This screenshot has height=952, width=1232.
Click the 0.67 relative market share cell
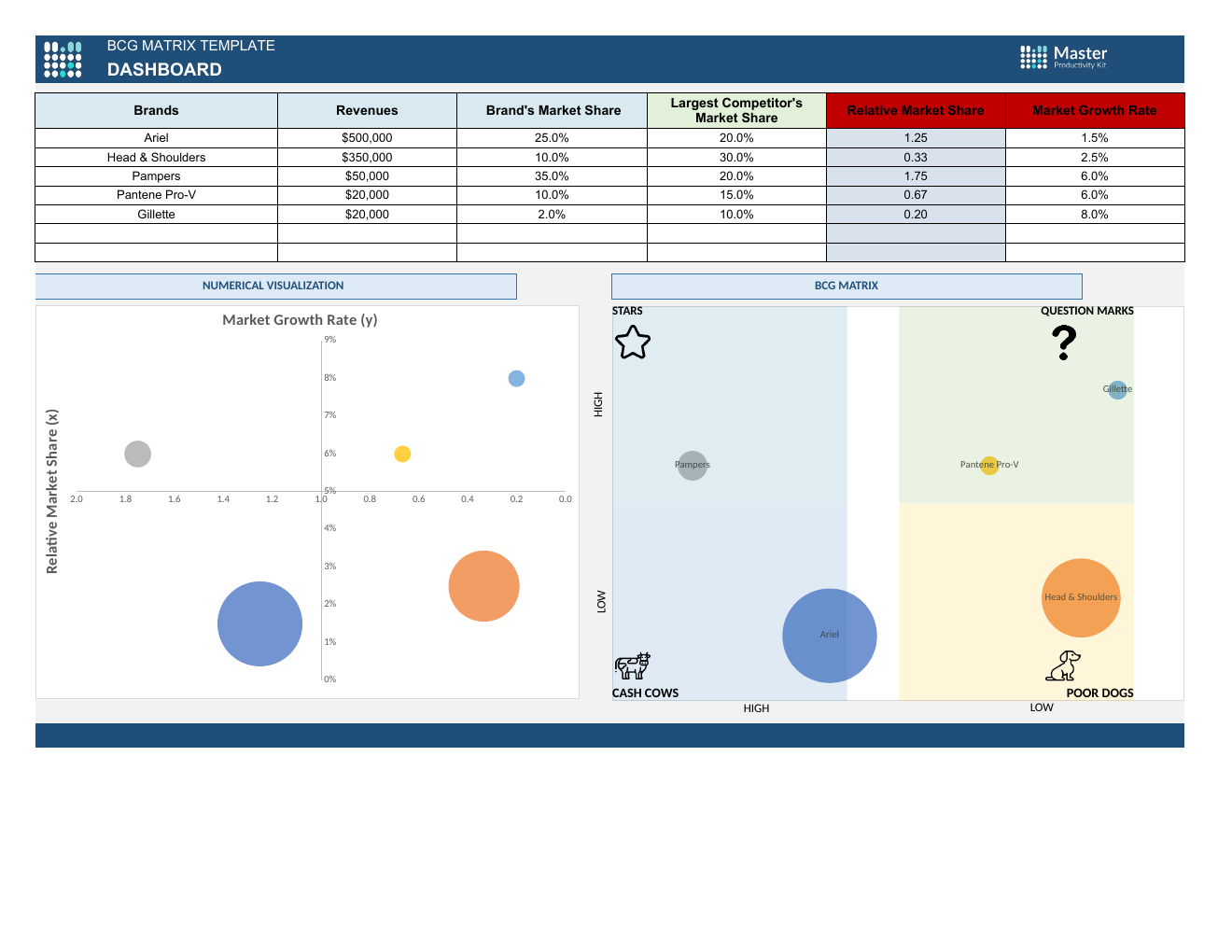pos(916,195)
